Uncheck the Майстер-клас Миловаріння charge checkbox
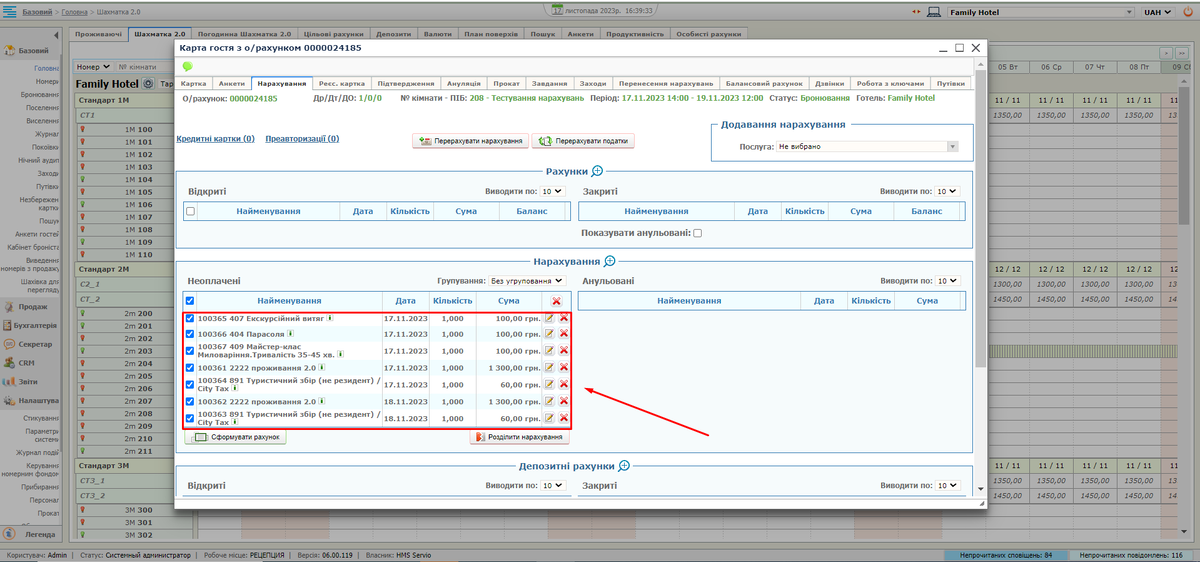Image resolution: width=1200 pixels, height=562 pixels. (190, 351)
